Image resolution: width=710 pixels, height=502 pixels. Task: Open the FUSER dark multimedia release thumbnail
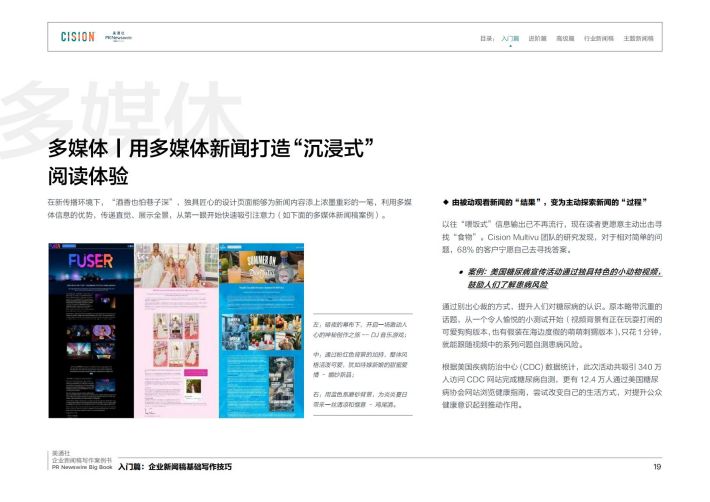tap(88, 330)
